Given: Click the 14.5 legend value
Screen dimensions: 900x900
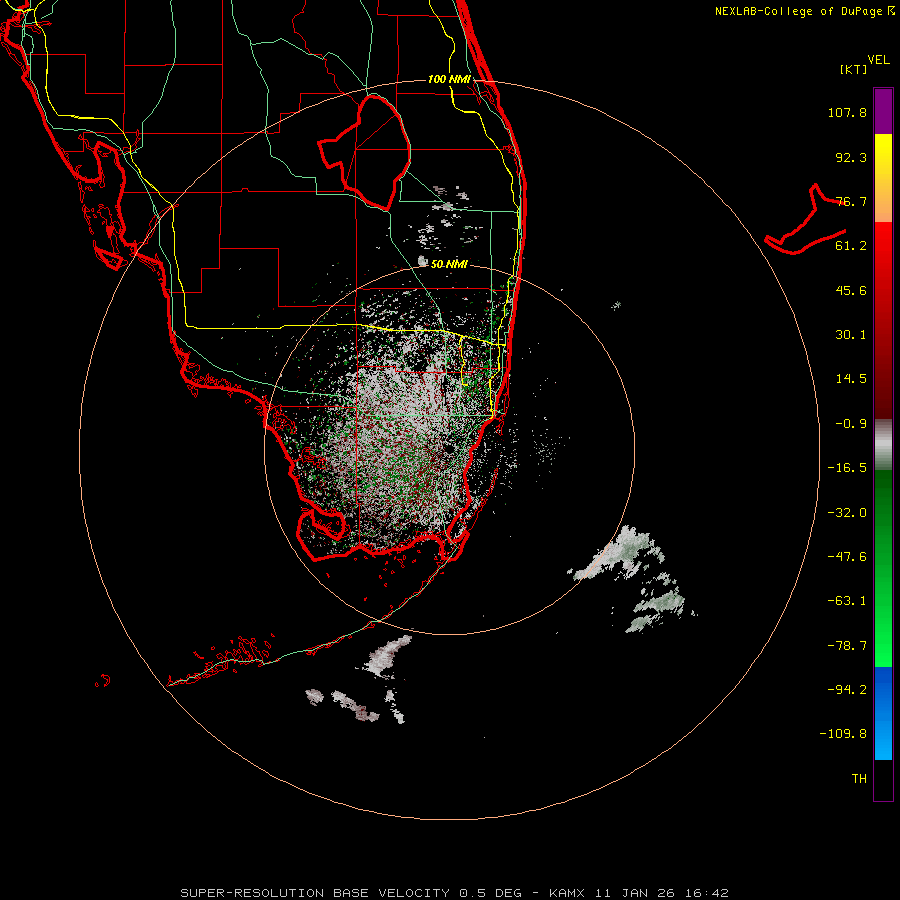Looking at the screenshot, I should [x=851, y=379].
